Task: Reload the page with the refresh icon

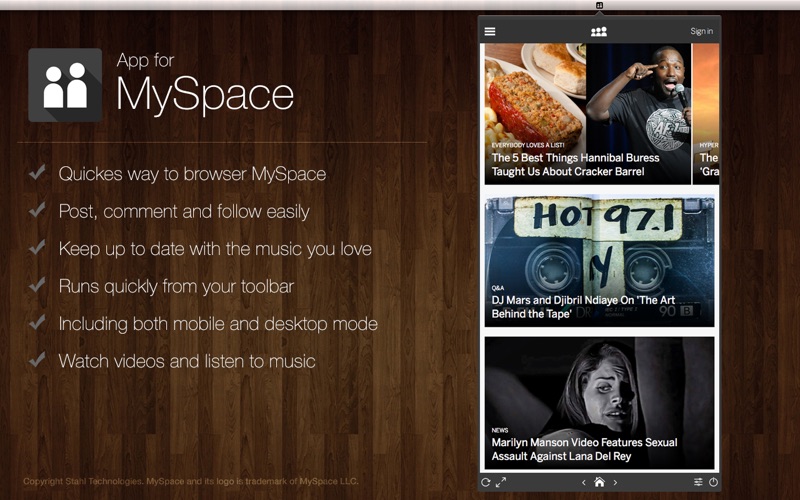Action: pos(486,482)
